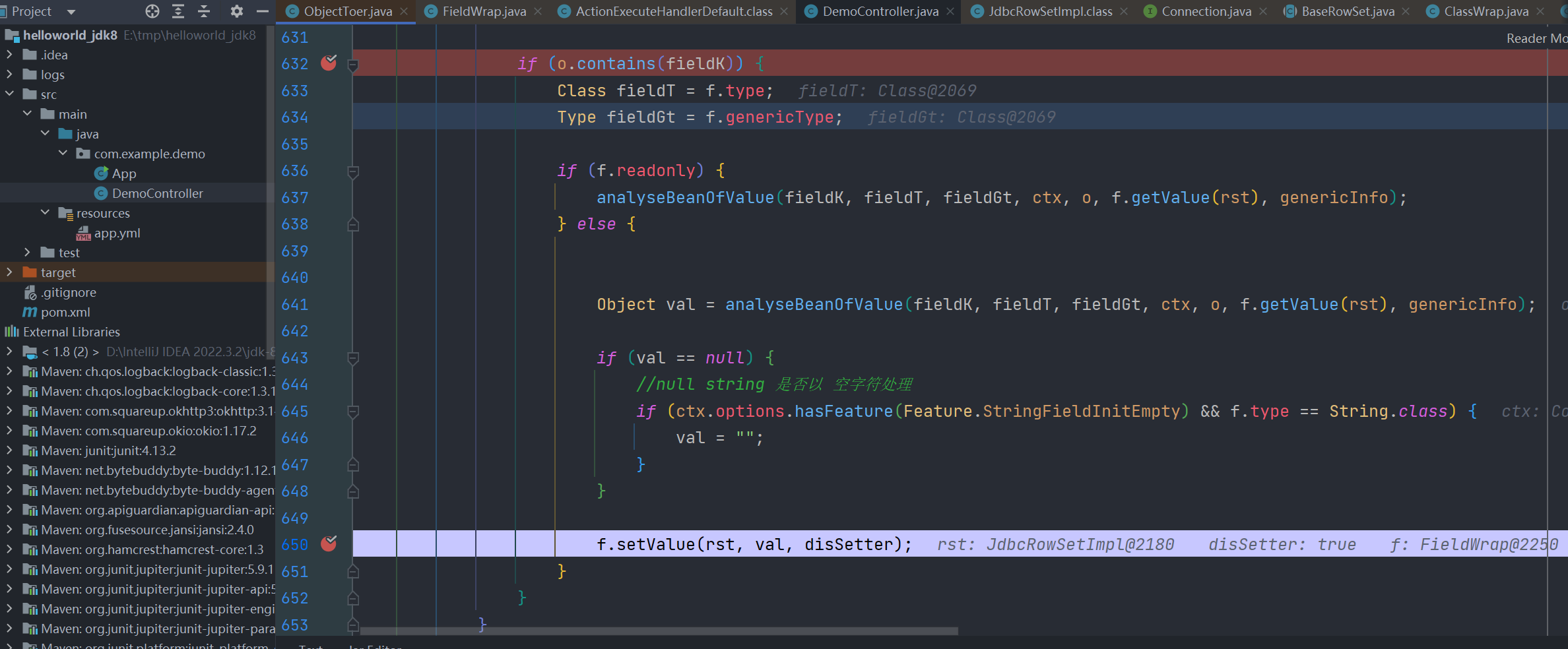The width and height of the screenshot is (1568, 649).
Task: Expand the target folder
Action: 9,272
